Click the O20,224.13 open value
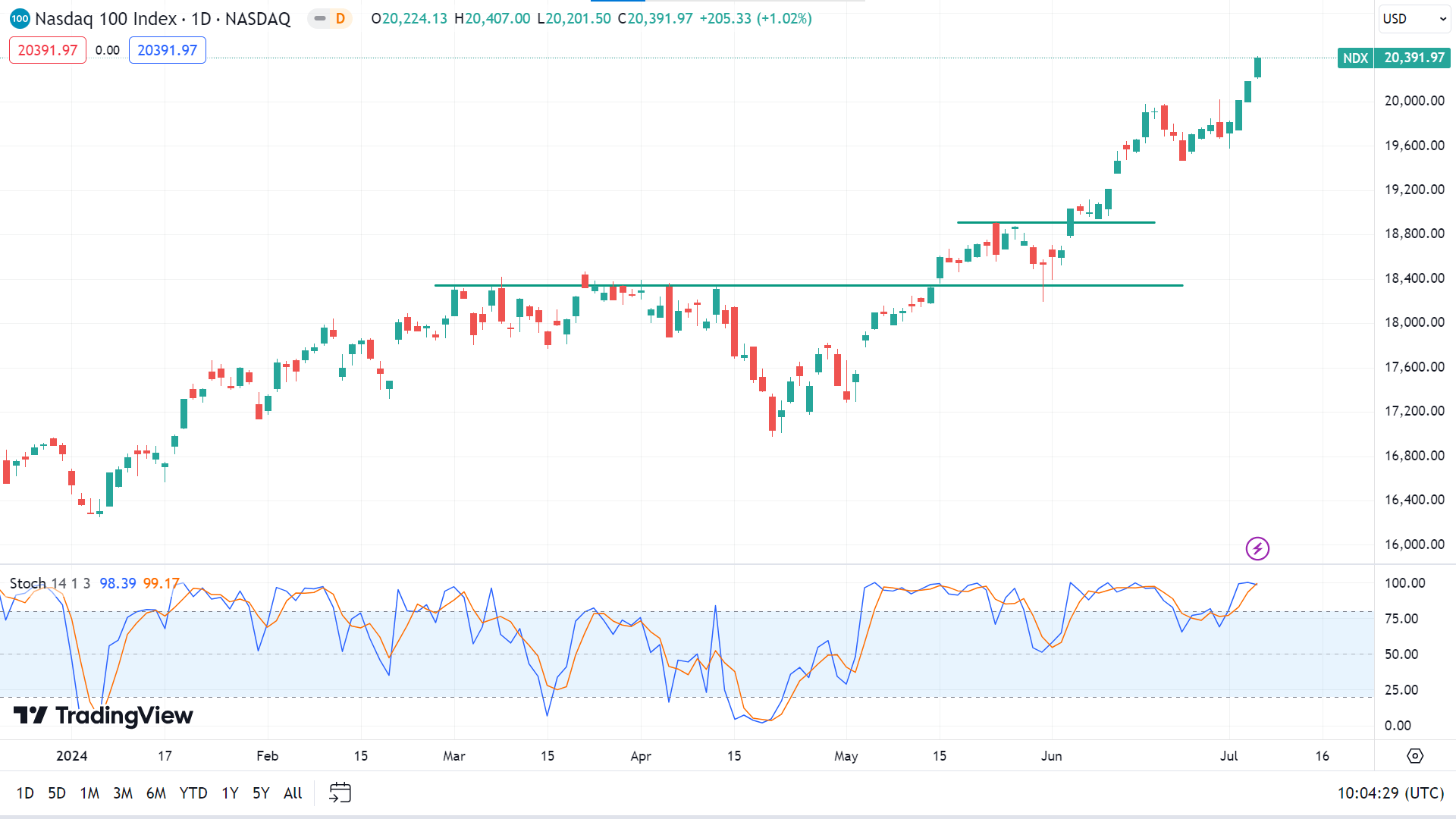 coord(409,18)
